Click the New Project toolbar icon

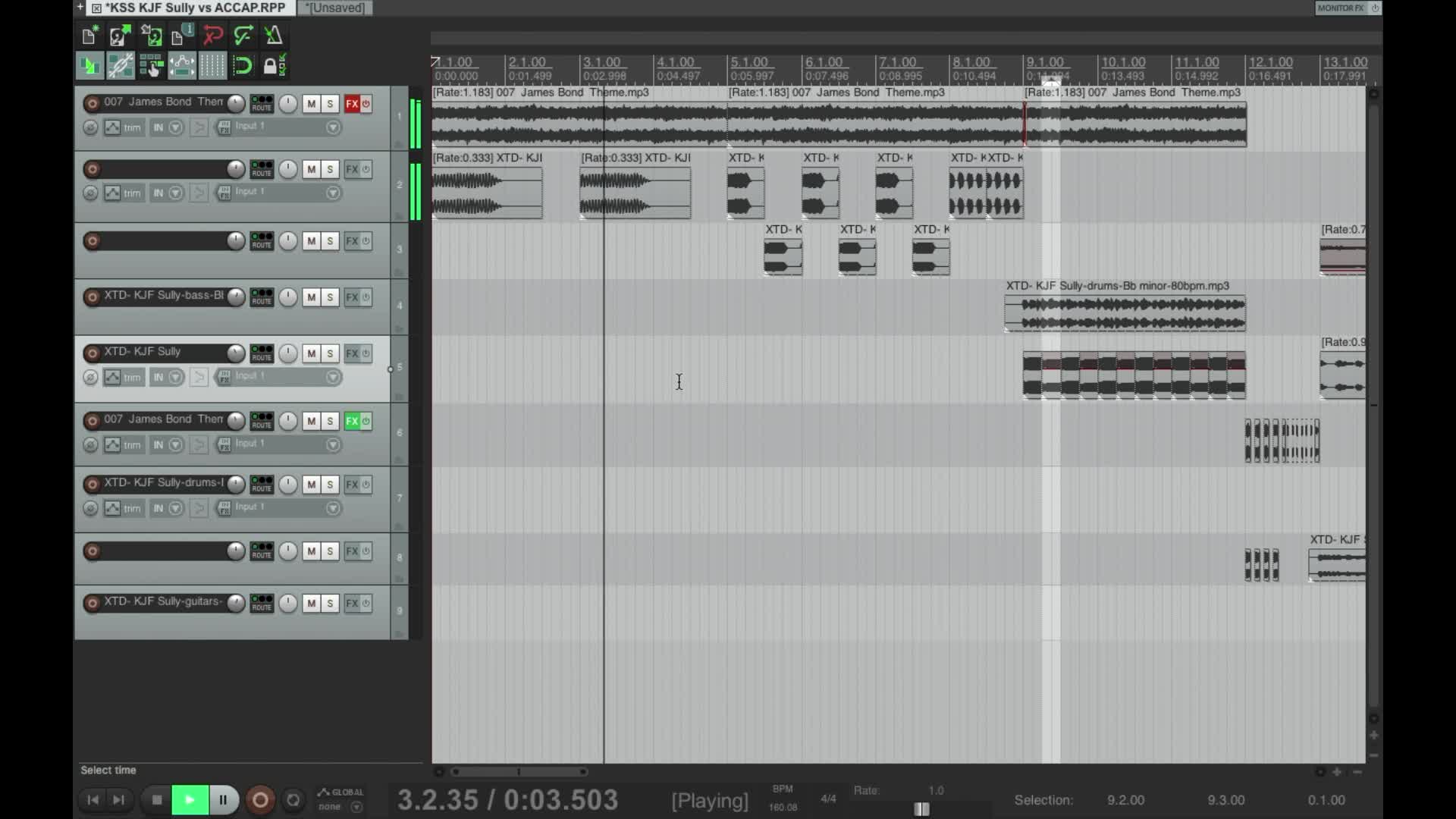pos(89,36)
